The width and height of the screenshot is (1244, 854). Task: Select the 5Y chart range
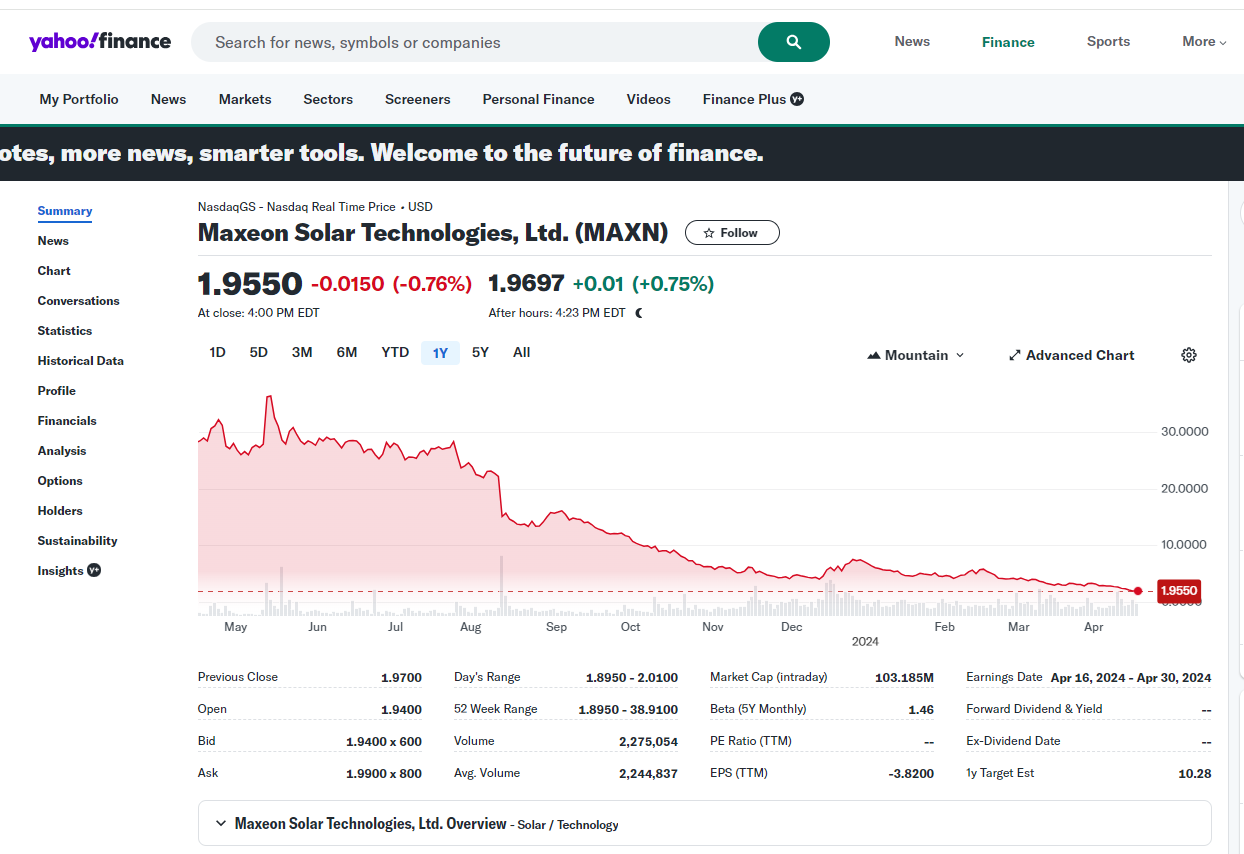pos(480,352)
